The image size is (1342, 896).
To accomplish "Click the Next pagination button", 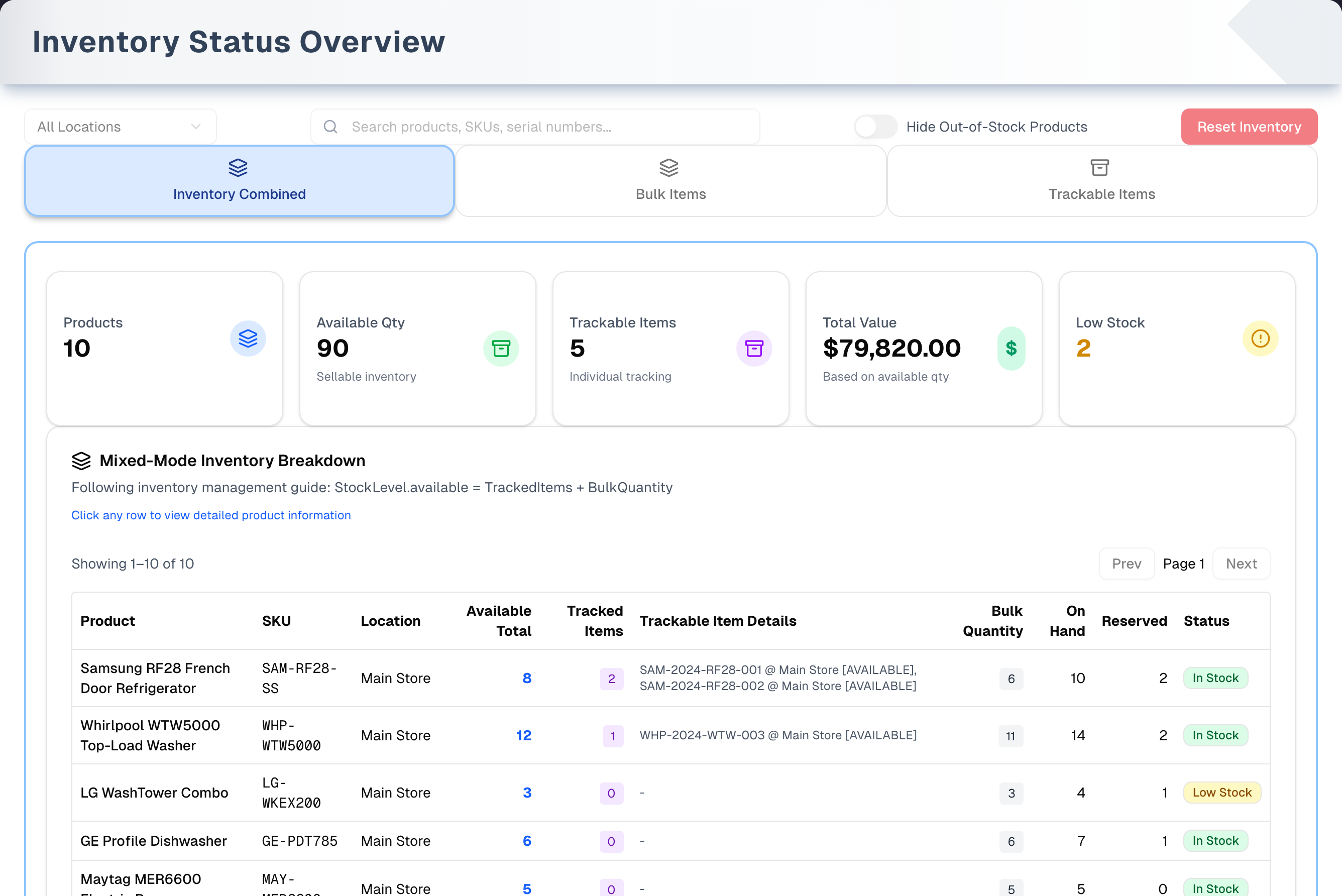I will click(1242, 564).
